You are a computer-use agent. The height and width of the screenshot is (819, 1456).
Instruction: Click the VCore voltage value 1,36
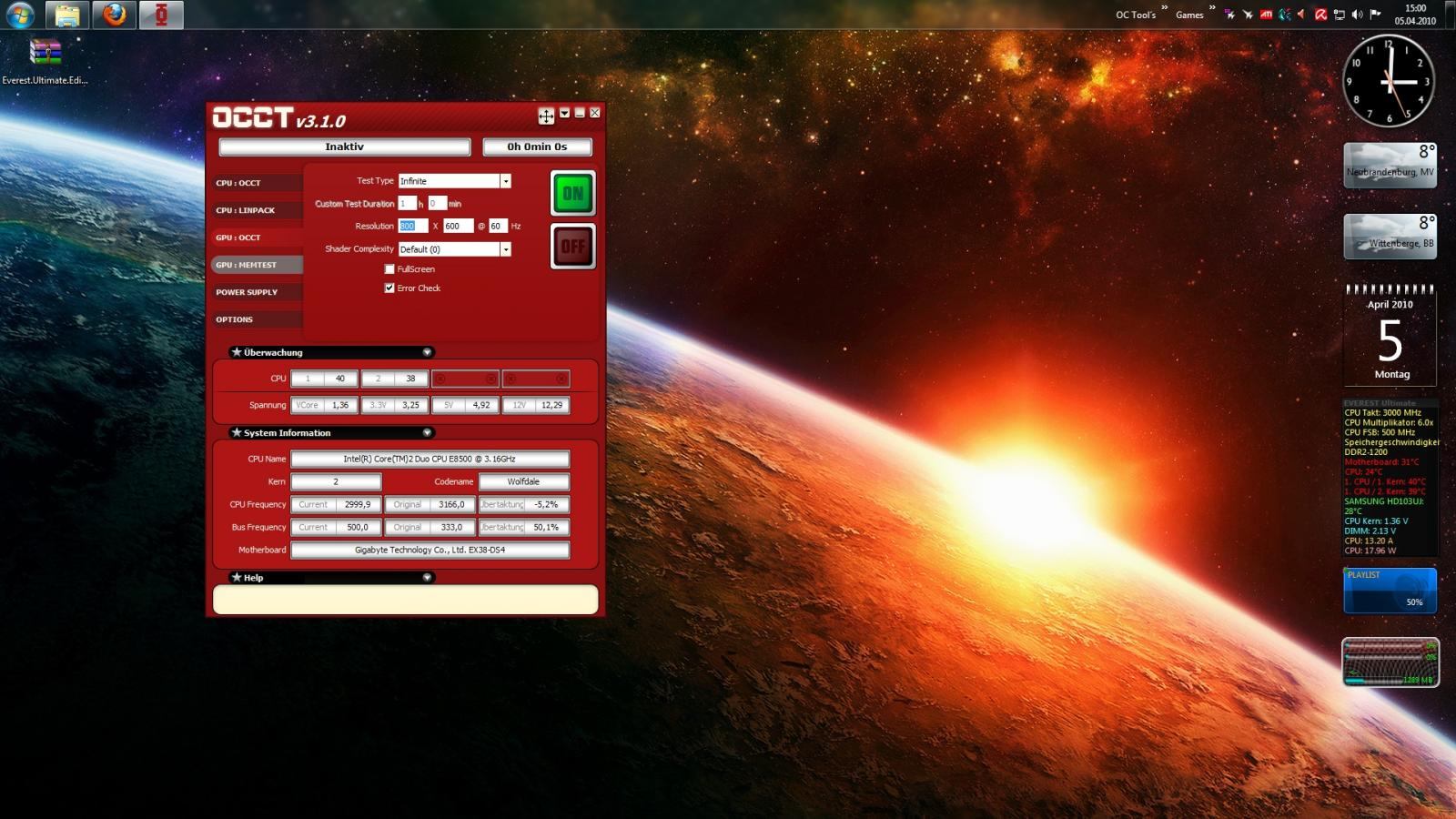point(340,406)
